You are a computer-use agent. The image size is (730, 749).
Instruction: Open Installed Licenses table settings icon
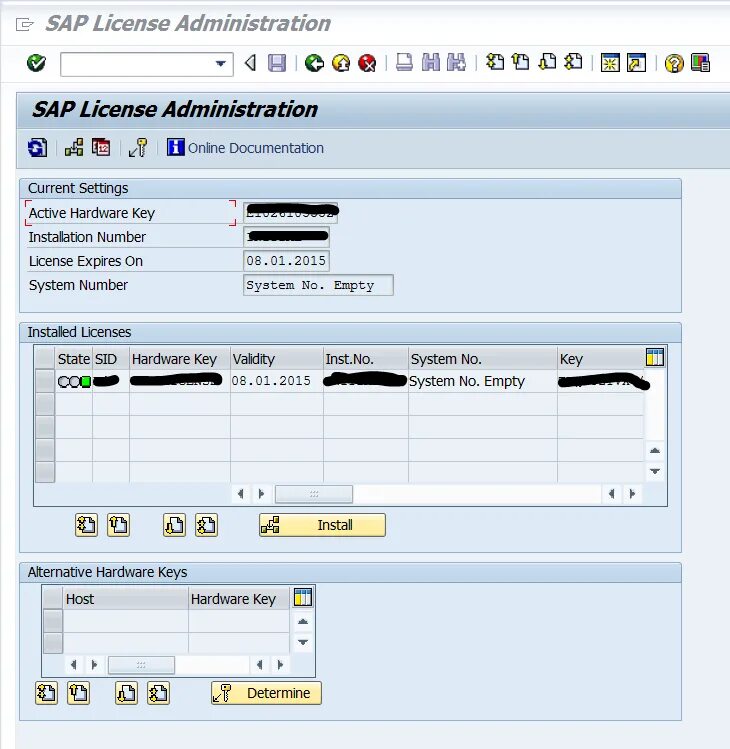click(x=655, y=357)
